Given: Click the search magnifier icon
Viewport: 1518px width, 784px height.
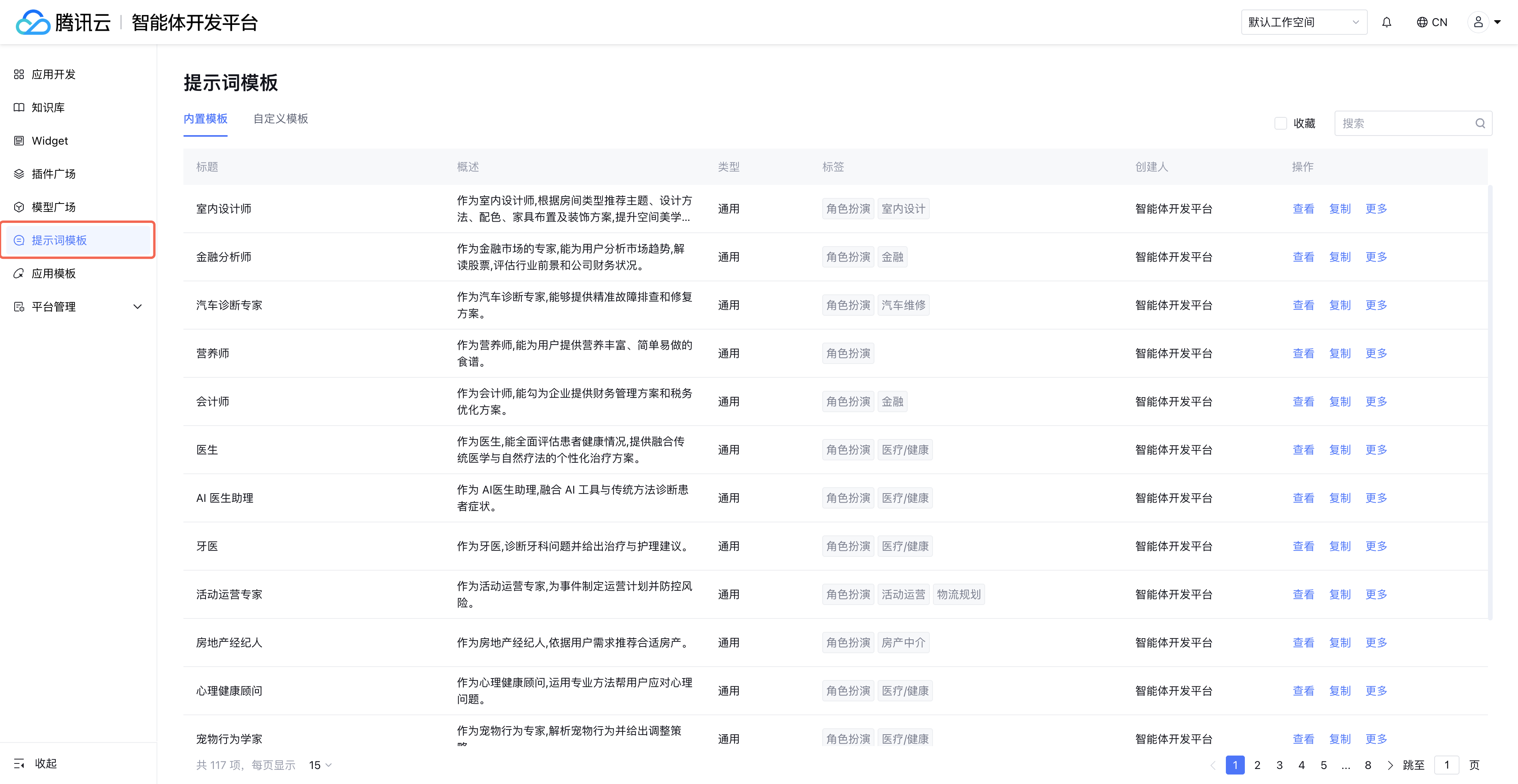Looking at the screenshot, I should [1480, 124].
